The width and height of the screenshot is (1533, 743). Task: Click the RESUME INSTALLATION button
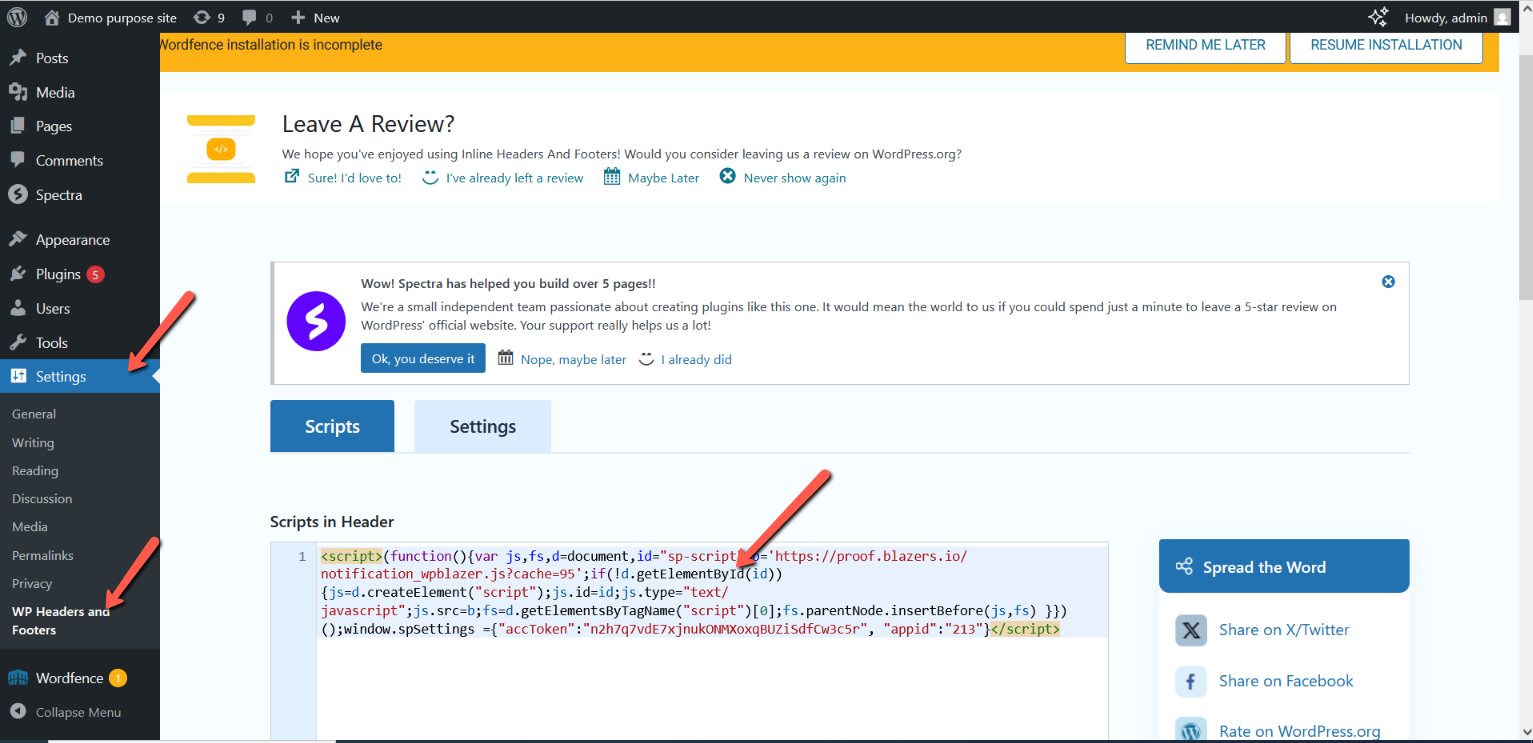pos(1386,45)
